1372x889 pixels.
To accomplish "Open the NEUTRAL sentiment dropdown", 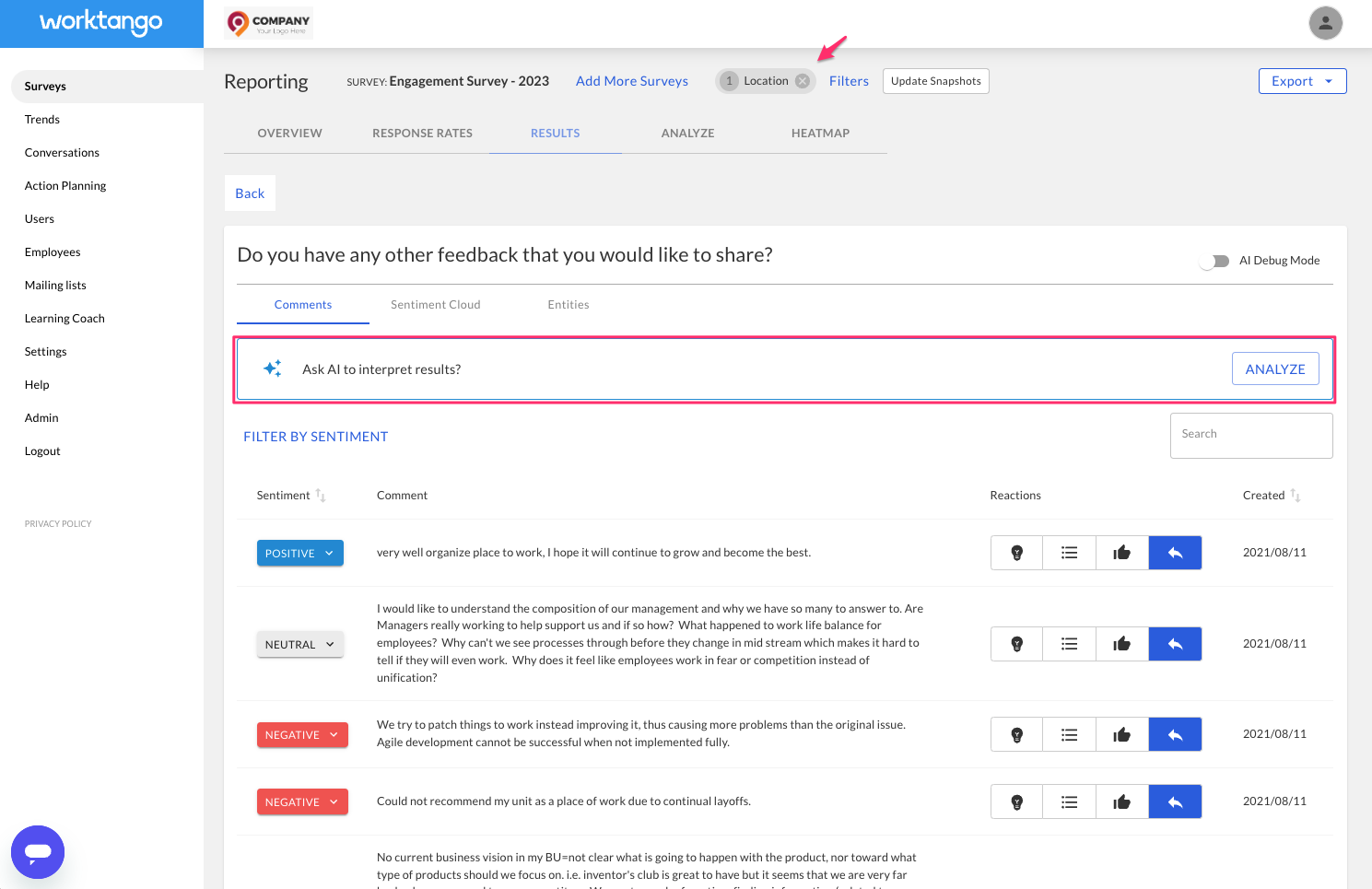I will [x=299, y=645].
